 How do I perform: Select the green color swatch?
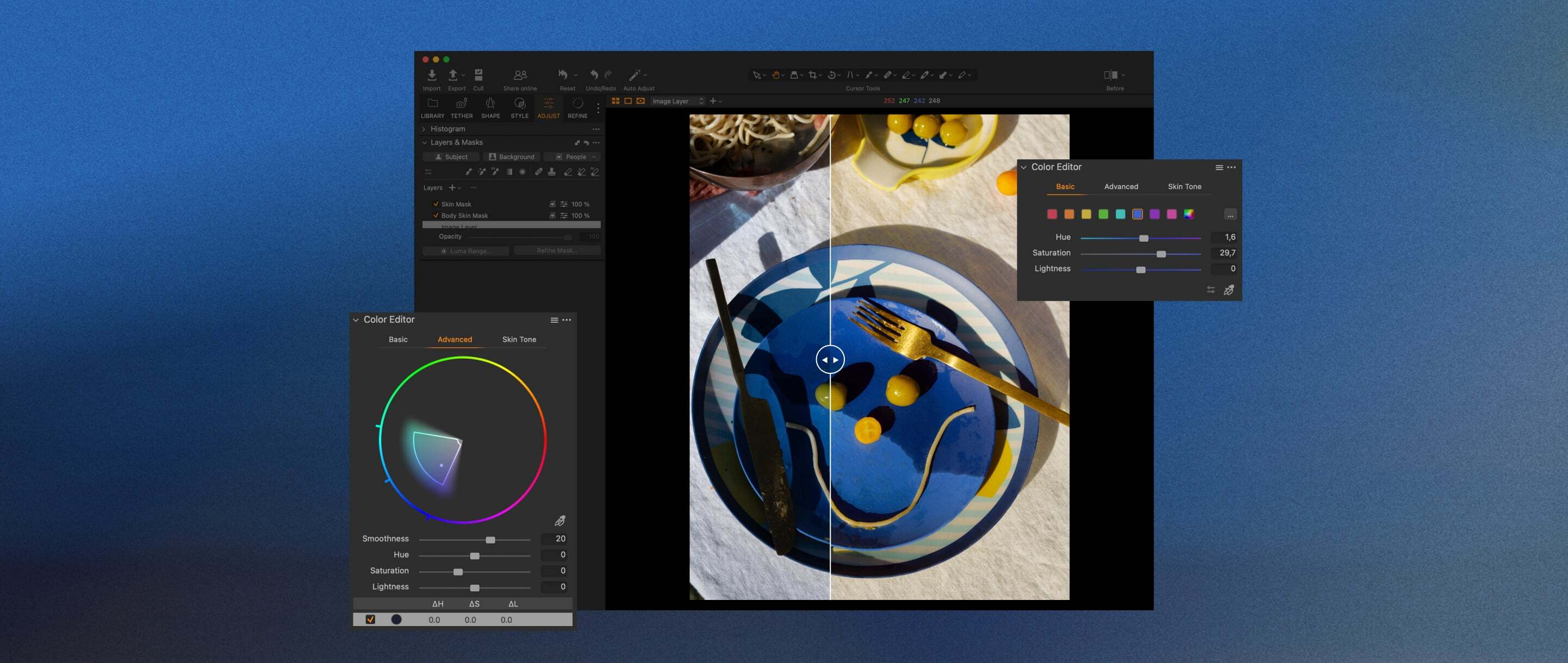1103,214
